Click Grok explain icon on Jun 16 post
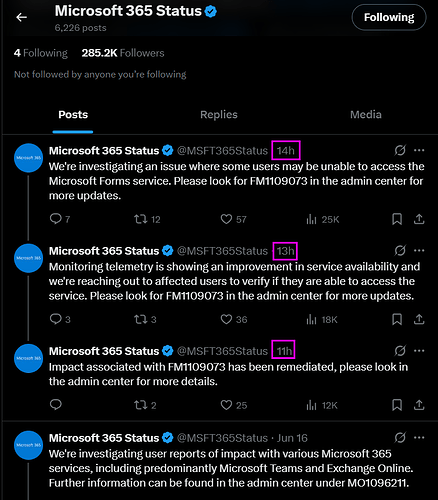Image resolution: width=438 pixels, height=500 pixels. point(400,438)
